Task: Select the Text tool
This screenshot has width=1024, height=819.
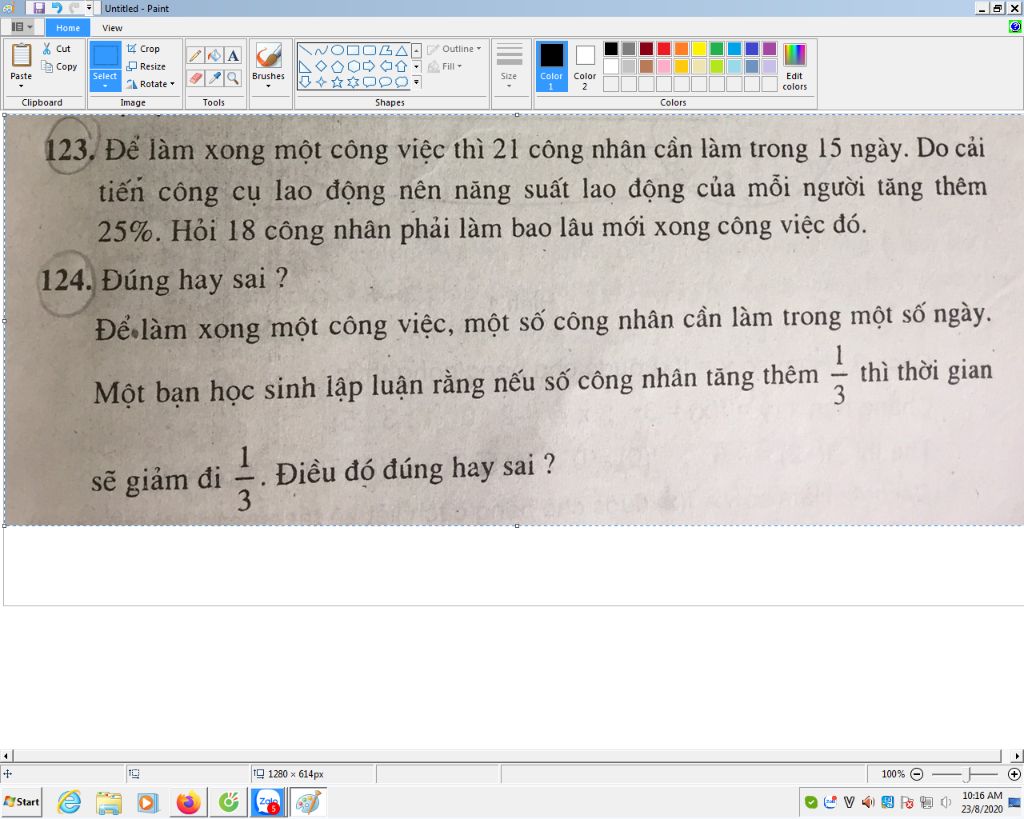Action: [x=233, y=56]
